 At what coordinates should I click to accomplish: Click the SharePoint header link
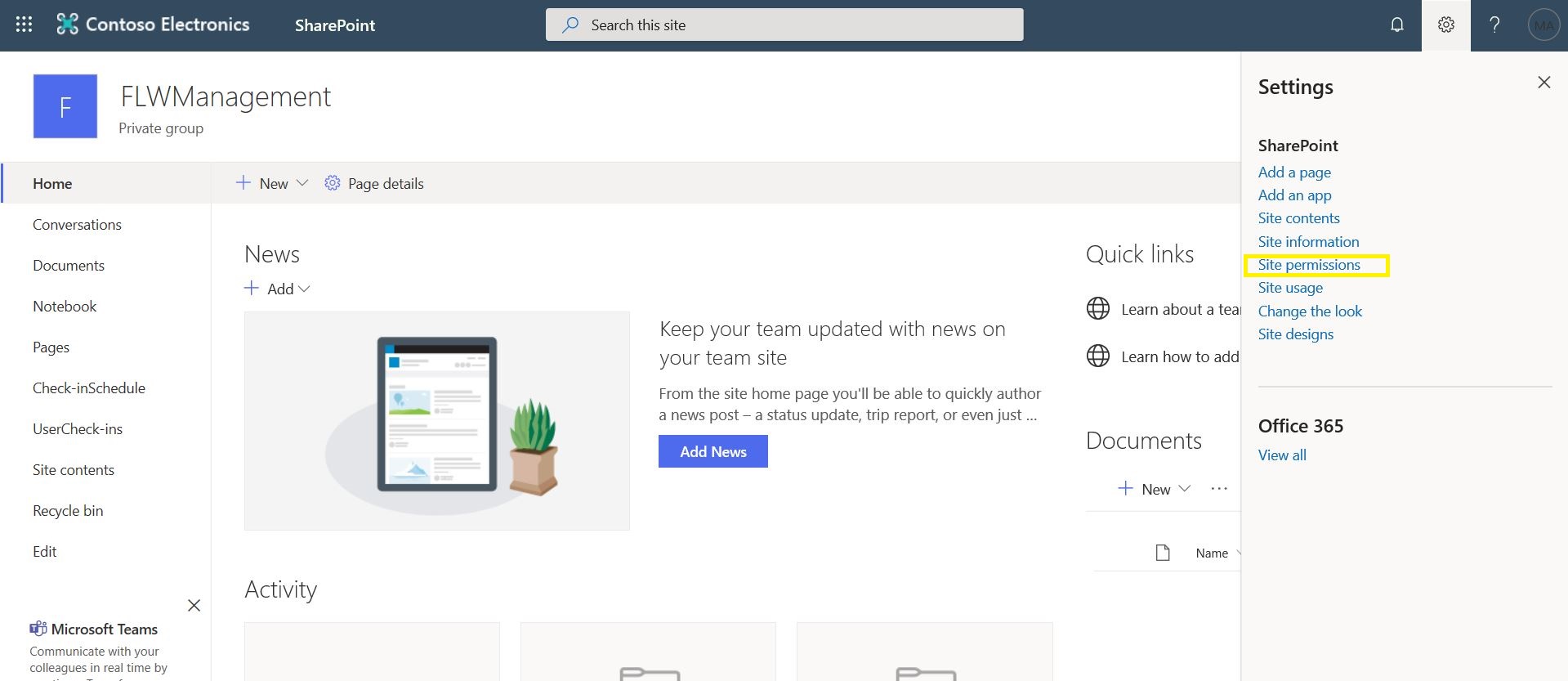tap(335, 25)
